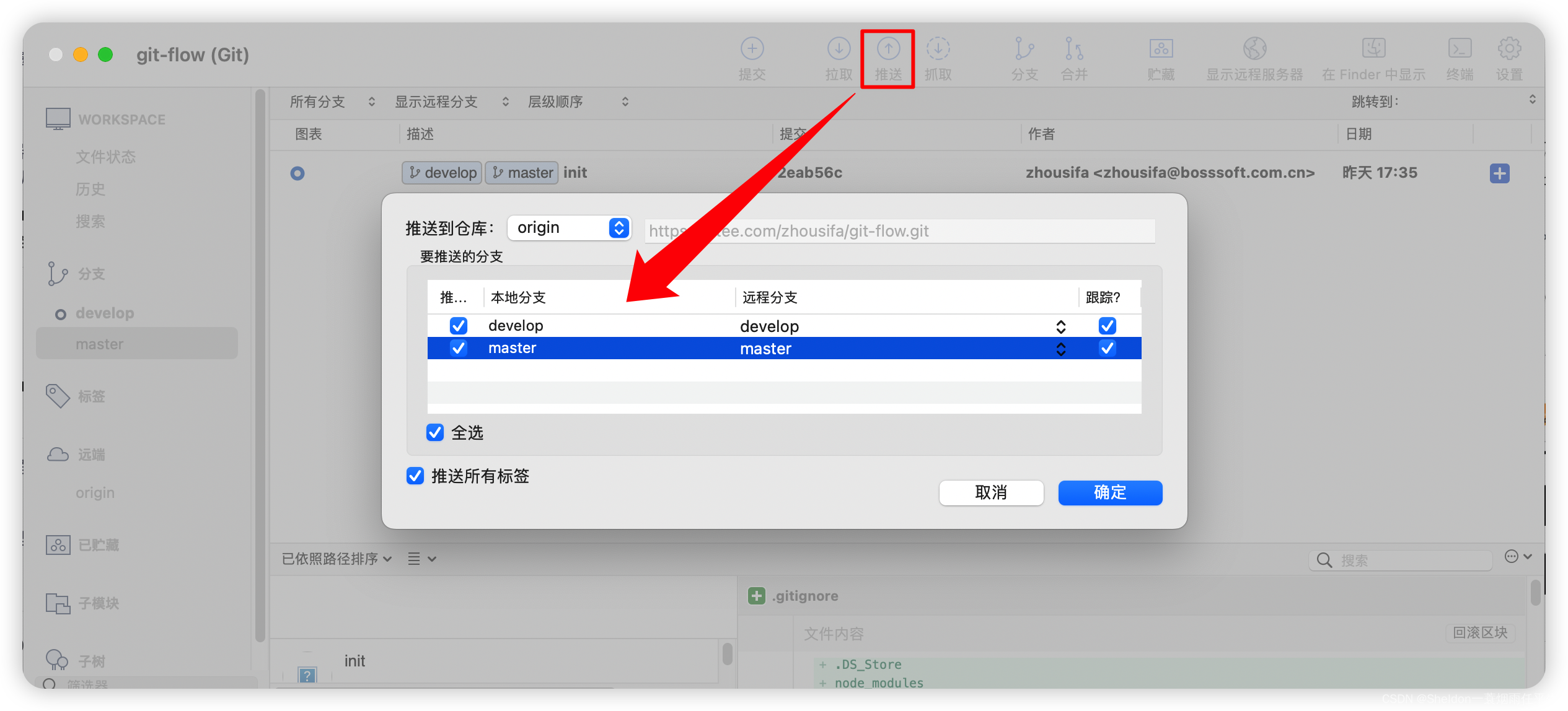This screenshot has height=711, width=1568.
Task: Open remote branch stepper for develop
Action: click(1061, 326)
